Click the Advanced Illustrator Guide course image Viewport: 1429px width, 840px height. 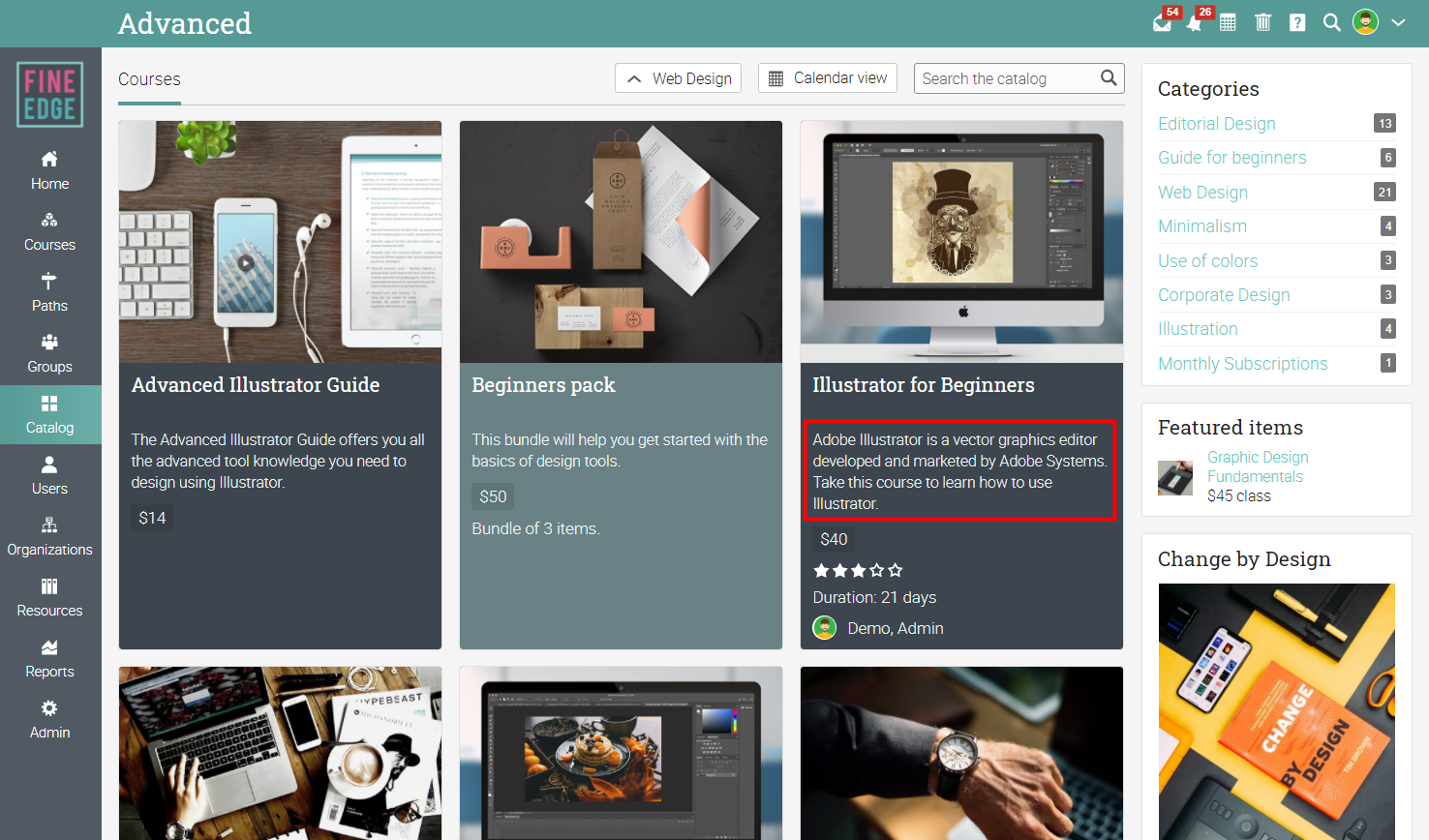tap(280, 242)
